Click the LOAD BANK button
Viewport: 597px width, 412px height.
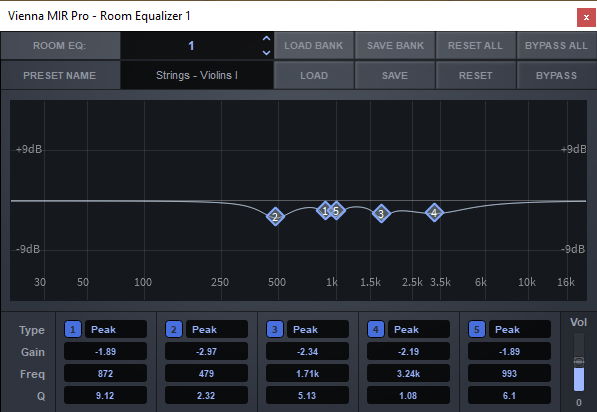tap(314, 45)
